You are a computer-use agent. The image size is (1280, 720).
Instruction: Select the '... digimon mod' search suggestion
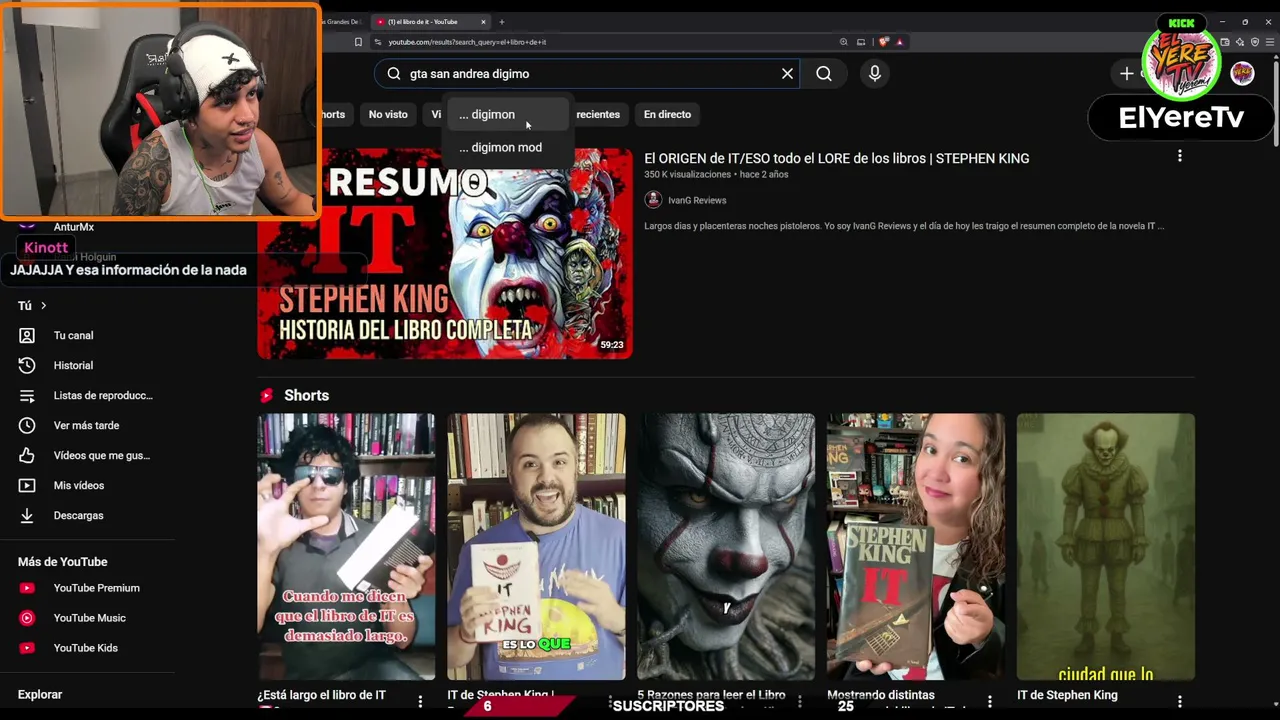point(510,148)
